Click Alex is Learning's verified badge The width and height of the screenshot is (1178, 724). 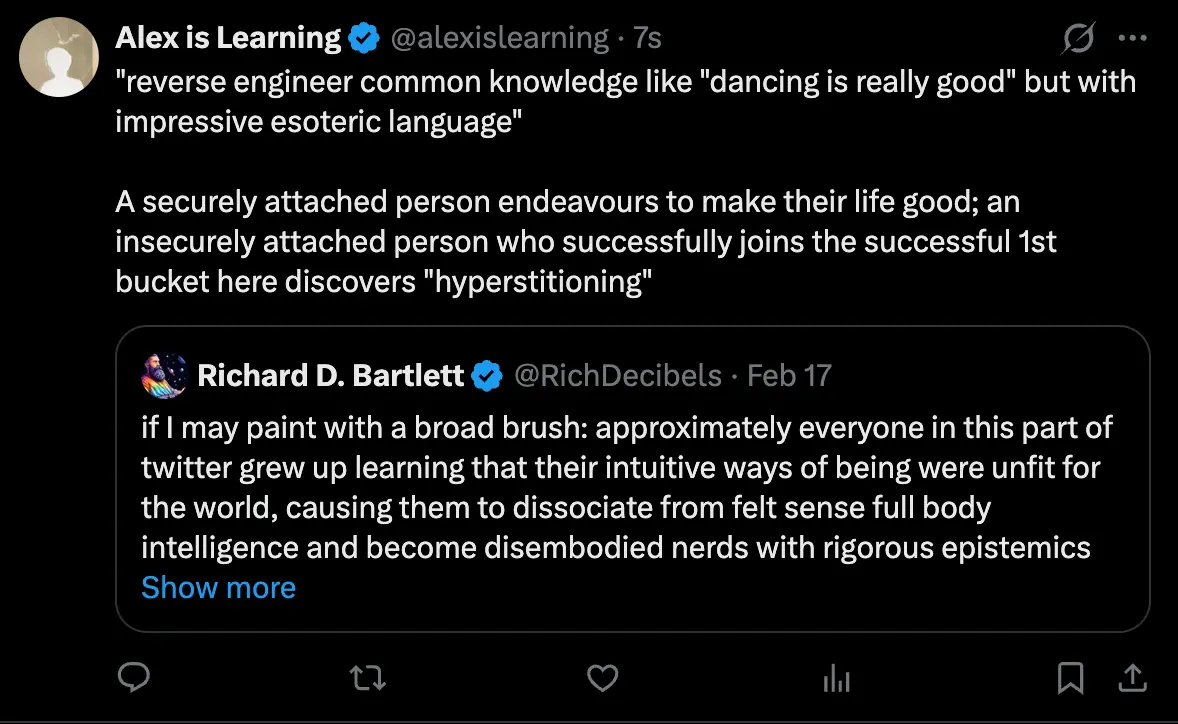click(x=364, y=39)
